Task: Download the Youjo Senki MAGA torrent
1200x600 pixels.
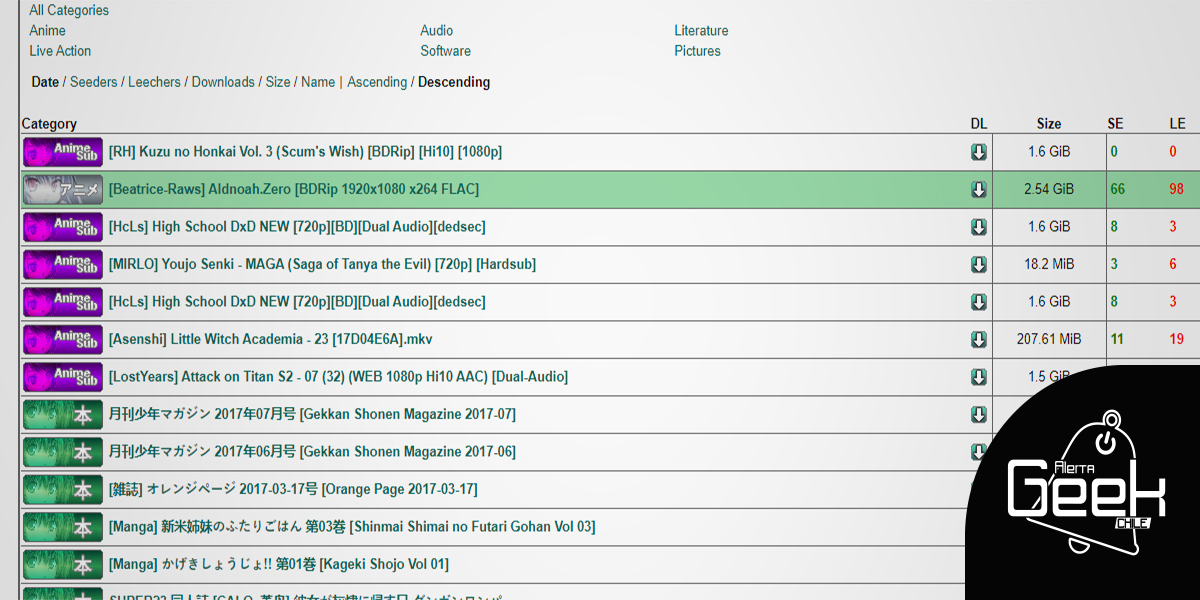Action: [979, 265]
